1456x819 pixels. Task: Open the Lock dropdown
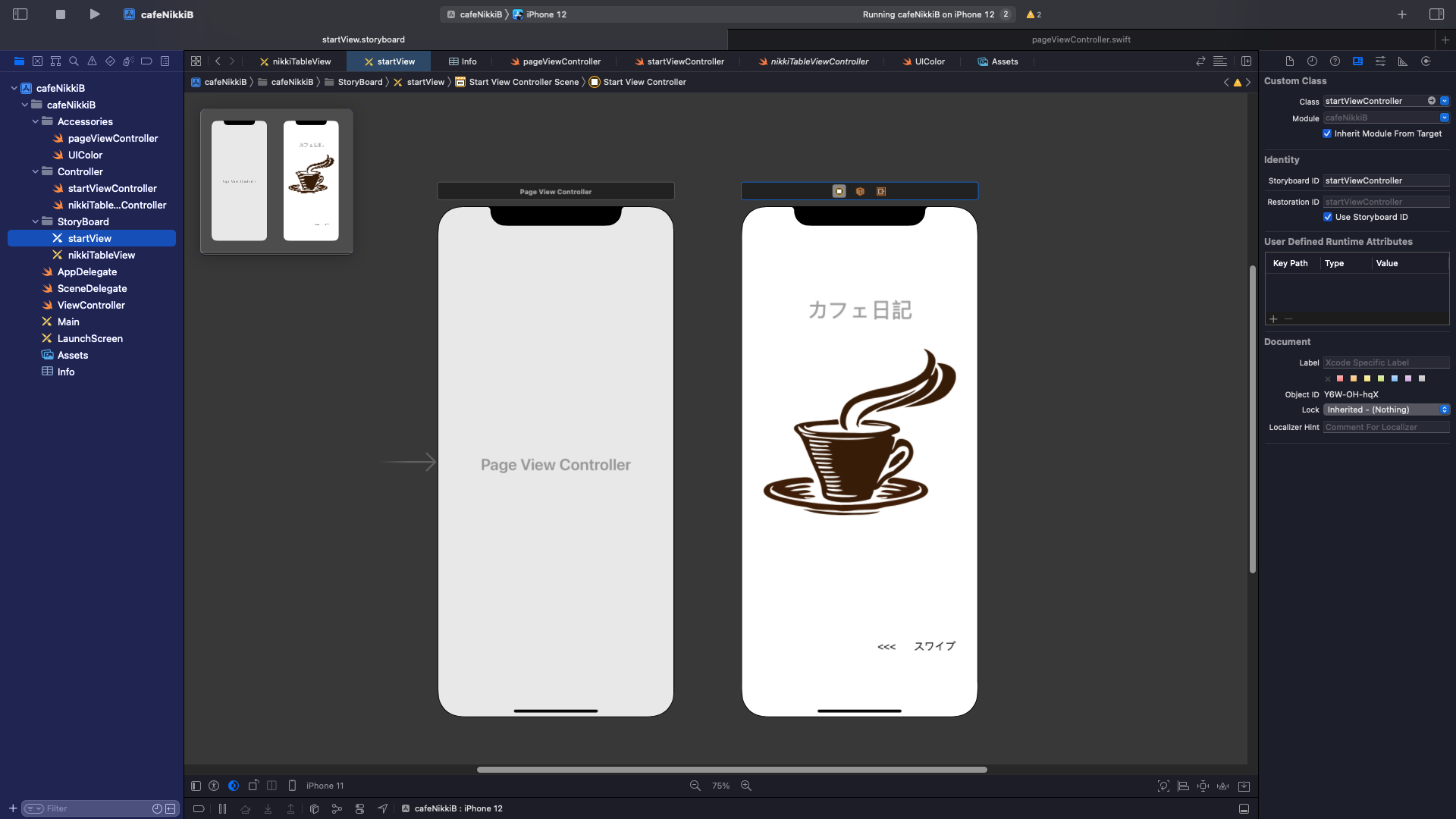(x=1387, y=409)
